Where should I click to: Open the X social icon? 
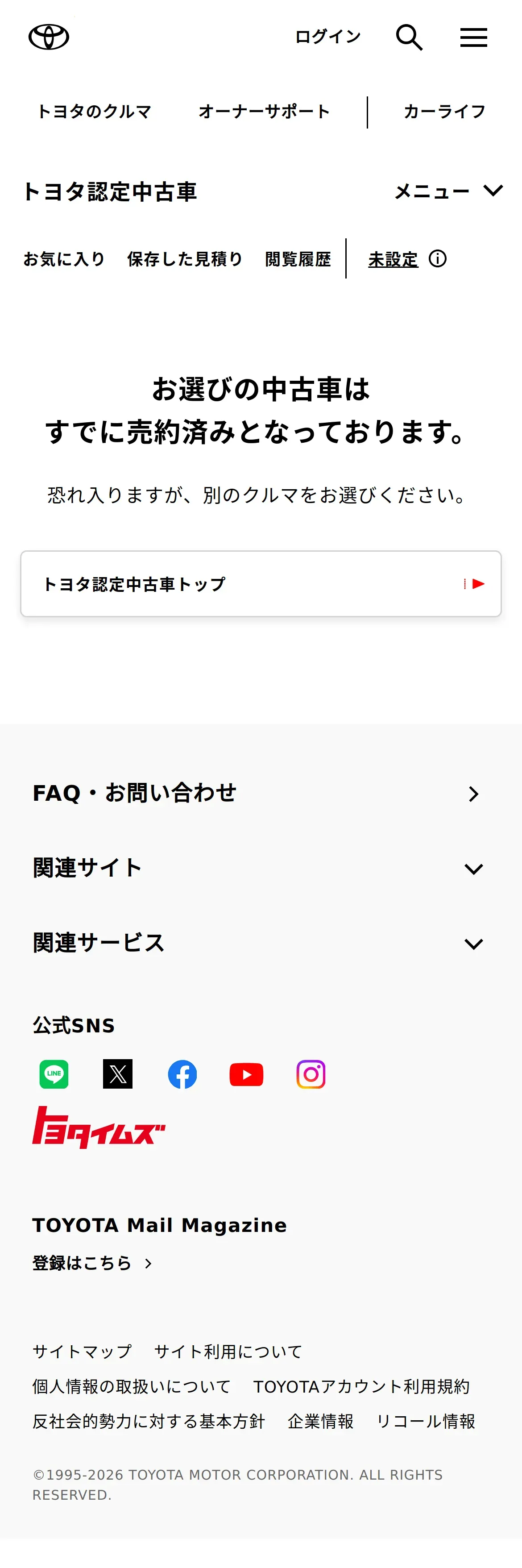pyautogui.click(x=118, y=1074)
